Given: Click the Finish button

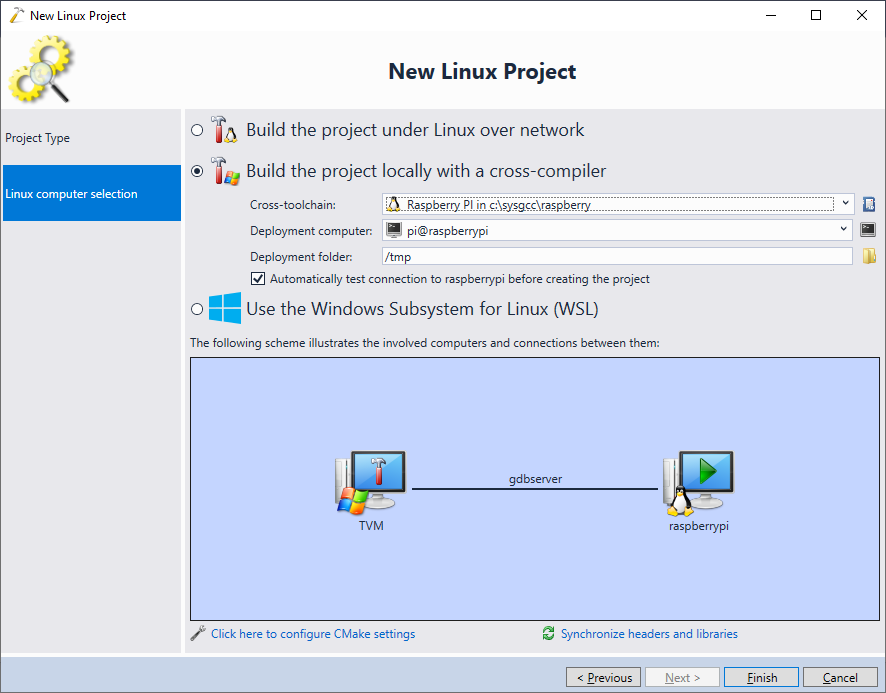Looking at the screenshot, I should click(761, 677).
